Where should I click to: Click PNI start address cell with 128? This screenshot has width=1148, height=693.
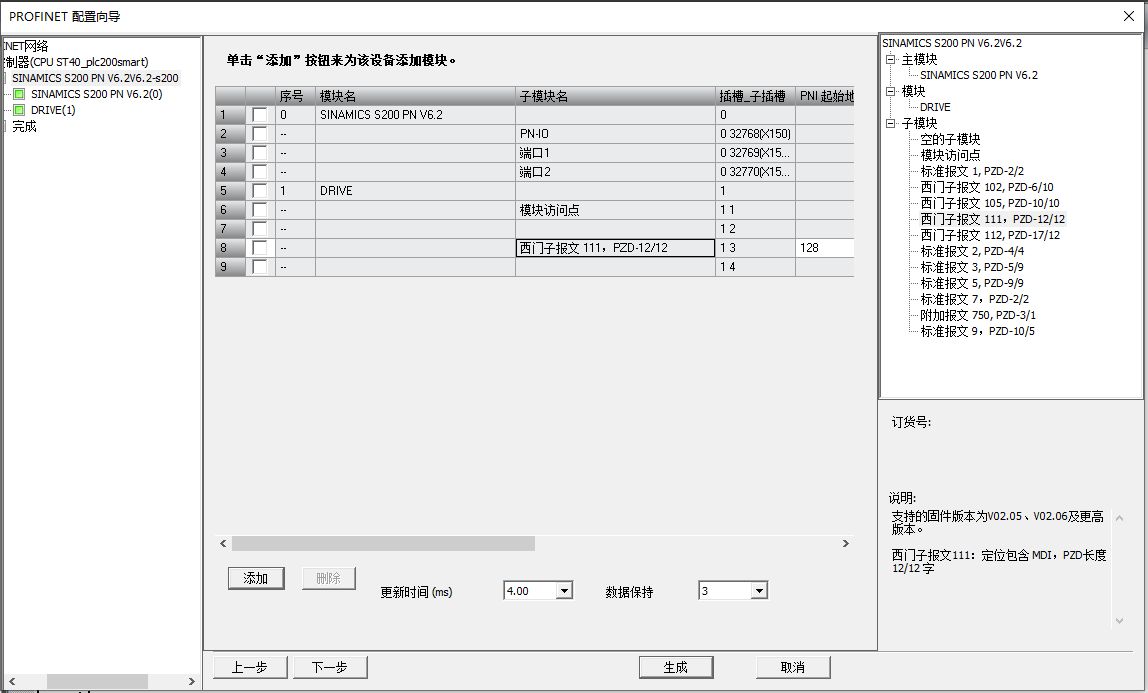pos(824,248)
